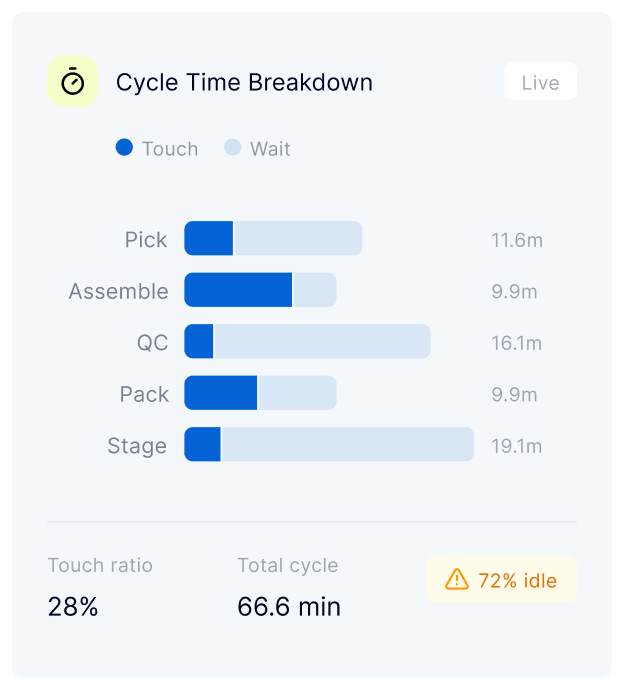
Task: Toggle the Touch legend dot
Action: coord(124,148)
